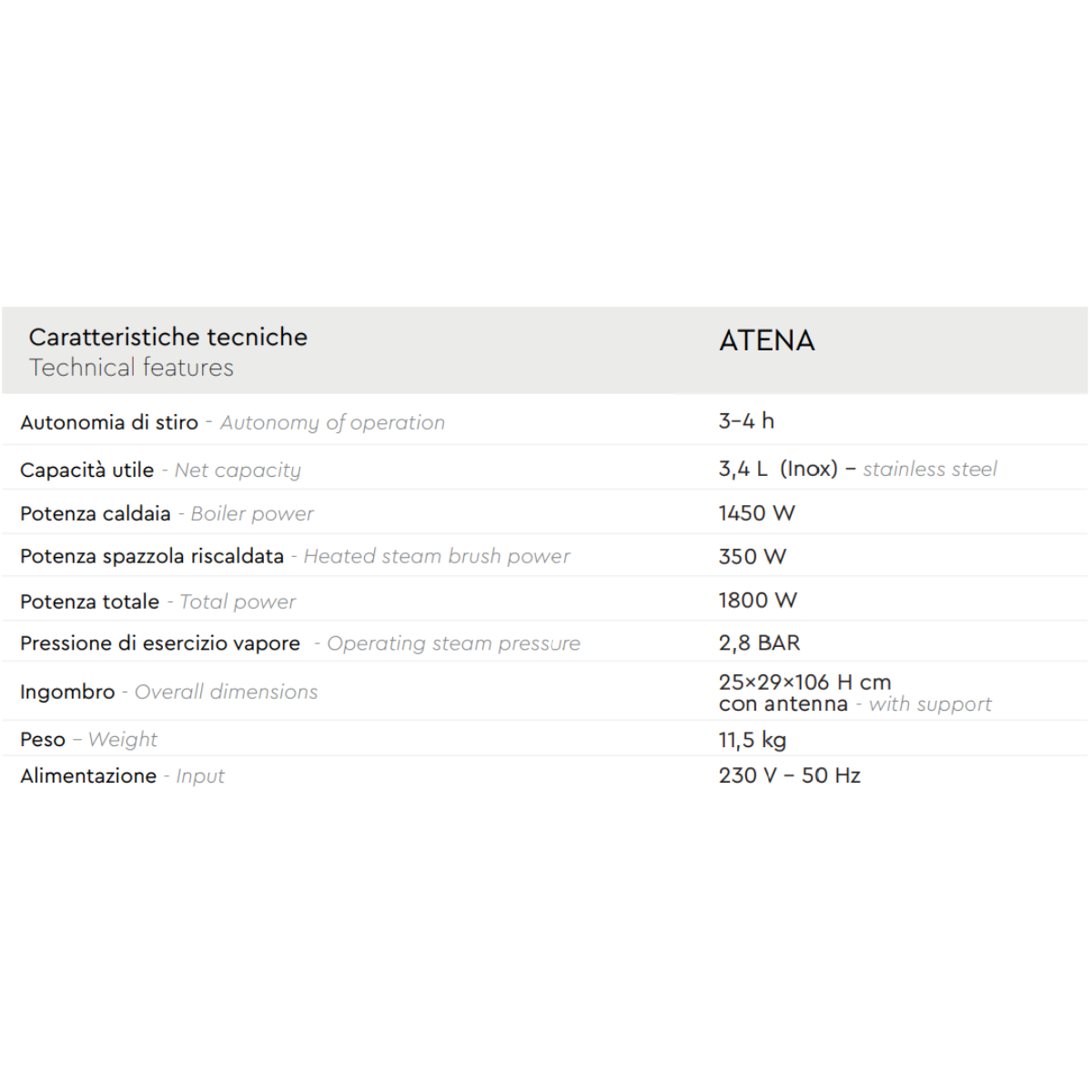Viewport: 1092px width, 1092px height.
Task: Click the '1450 W' boiler power value
Action: (x=757, y=513)
